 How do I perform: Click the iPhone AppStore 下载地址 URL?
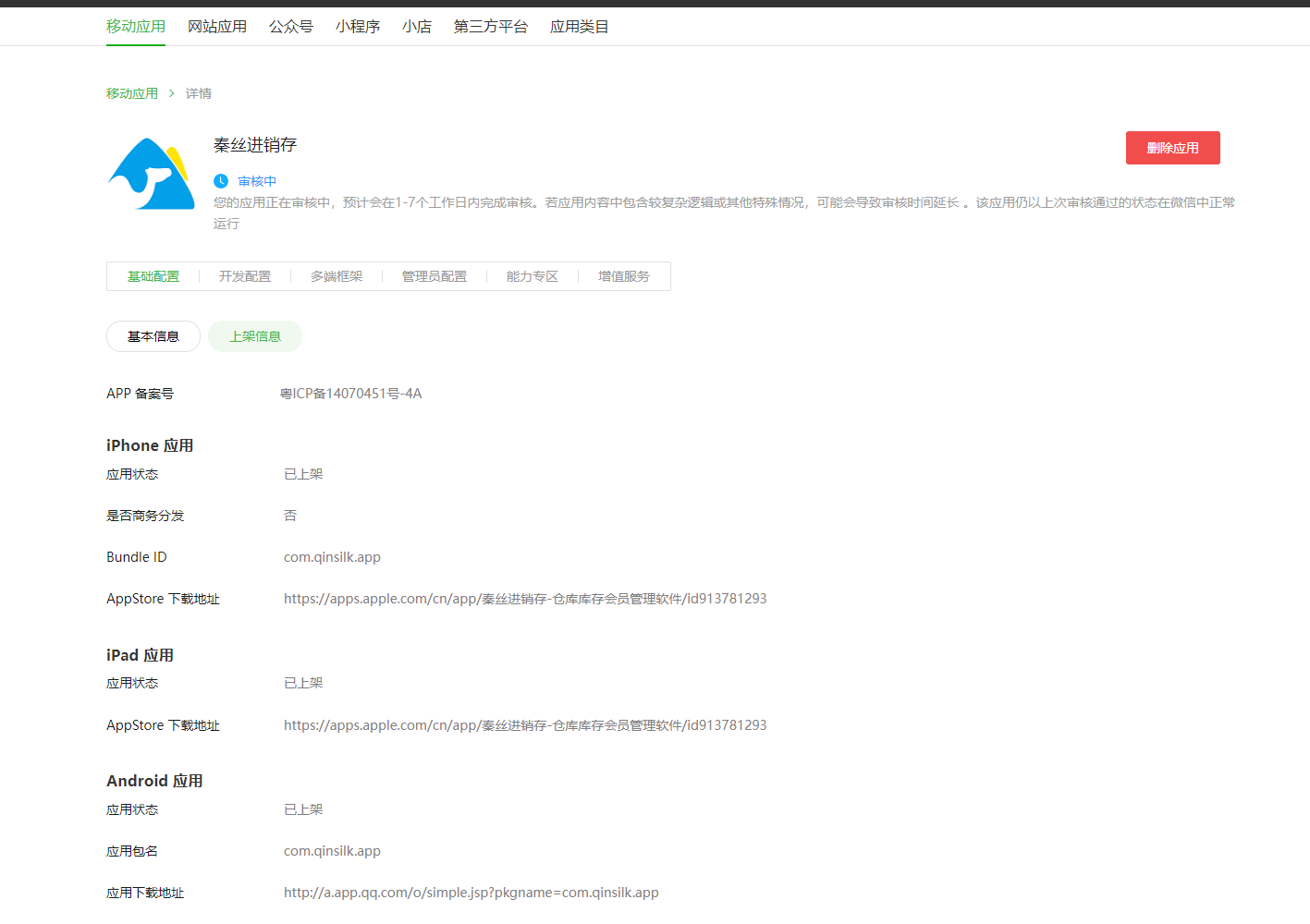point(525,599)
